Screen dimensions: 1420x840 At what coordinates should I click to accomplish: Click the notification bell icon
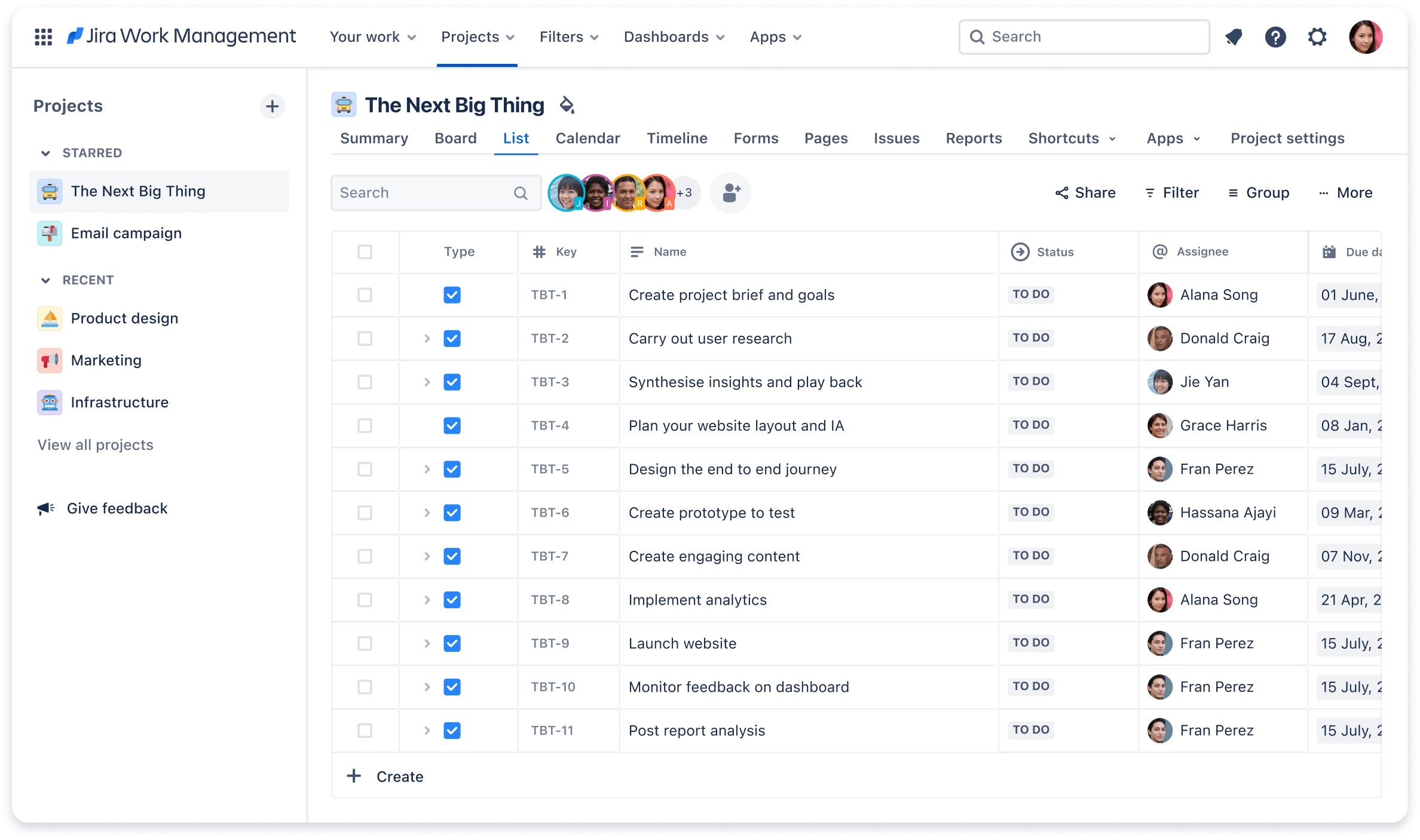pyautogui.click(x=1233, y=36)
